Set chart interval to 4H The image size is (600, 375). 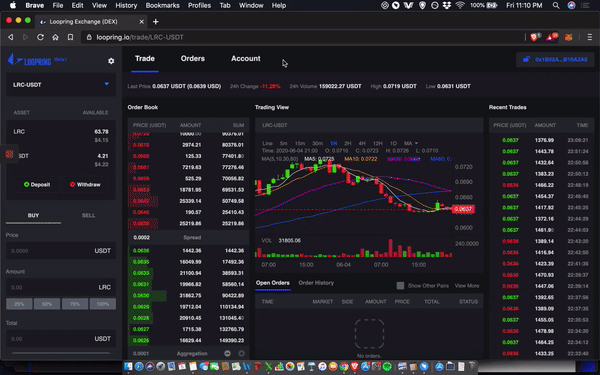point(362,143)
